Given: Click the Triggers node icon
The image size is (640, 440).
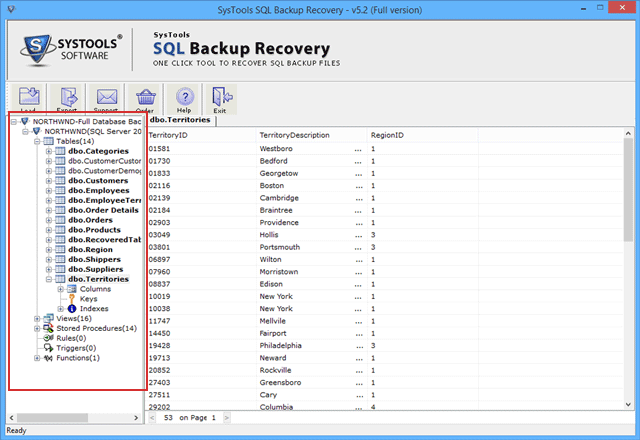Looking at the screenshot, I should pyautogui.click(x=49, y=348).
